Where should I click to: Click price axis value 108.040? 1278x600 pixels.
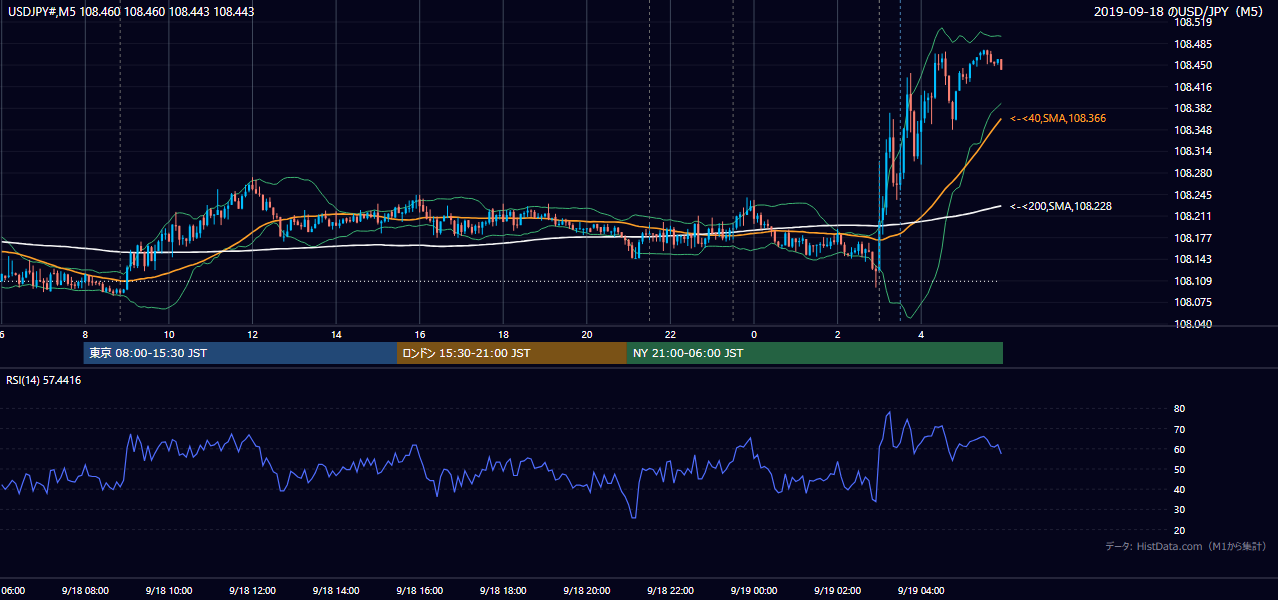(x=1191, y=324)
